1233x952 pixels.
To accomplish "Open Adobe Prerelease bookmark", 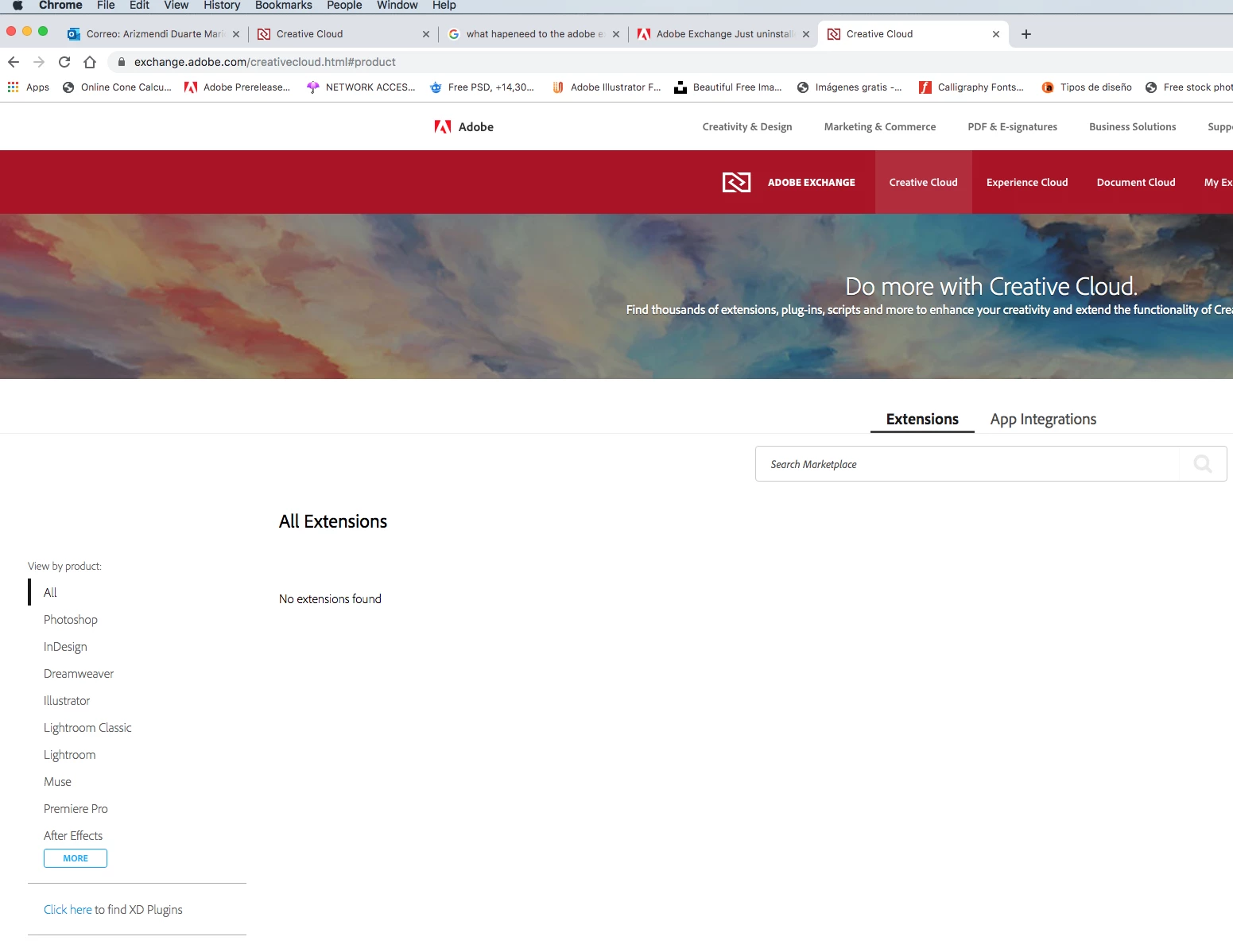I will 238,87.
